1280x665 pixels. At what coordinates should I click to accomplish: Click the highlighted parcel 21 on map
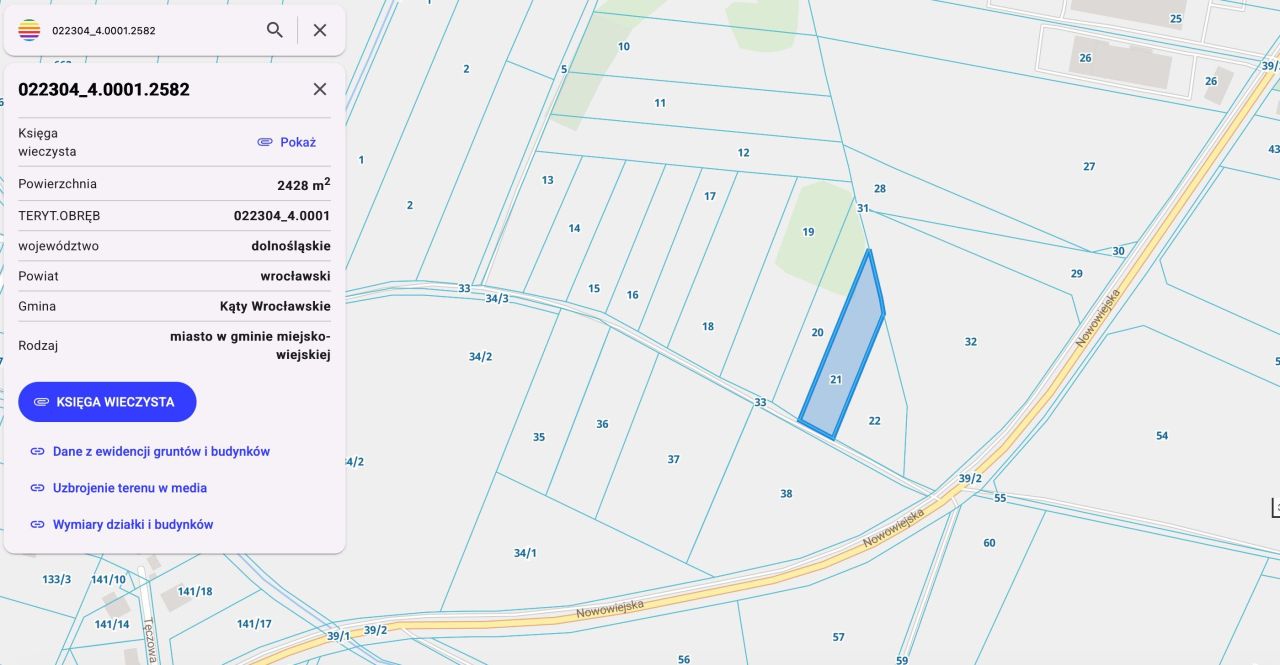(836, 380)
